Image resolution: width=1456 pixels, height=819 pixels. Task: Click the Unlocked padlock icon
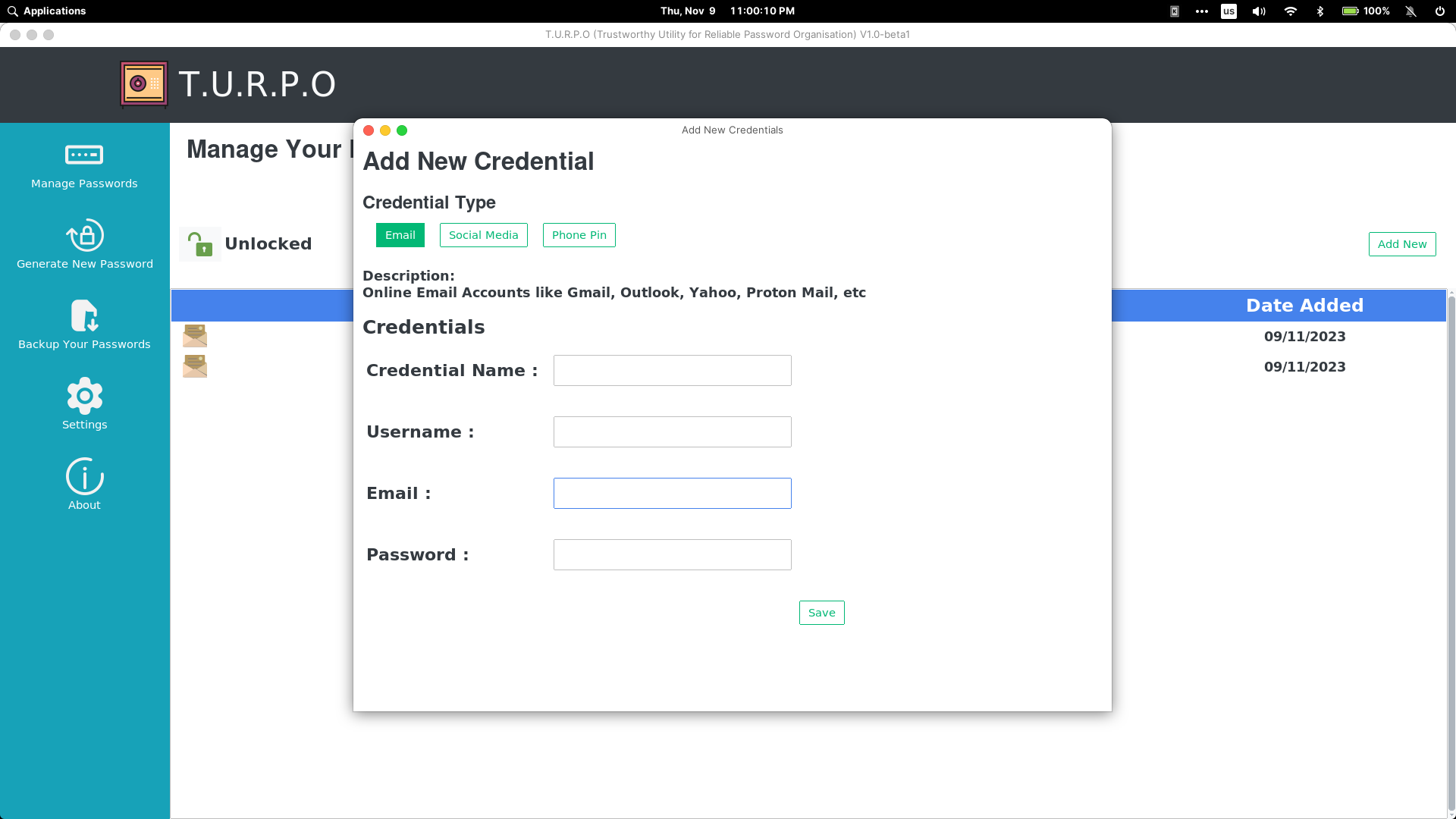pos(198,243)
